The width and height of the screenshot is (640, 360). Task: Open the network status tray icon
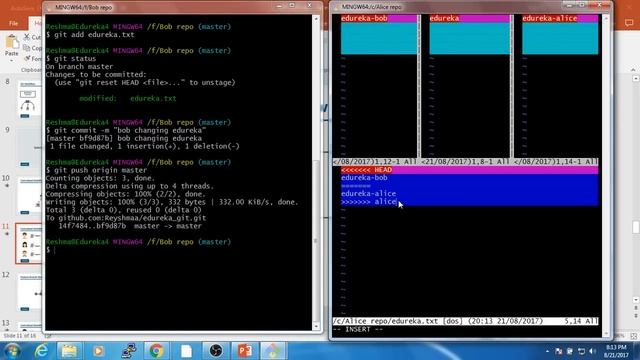point(581,351)
